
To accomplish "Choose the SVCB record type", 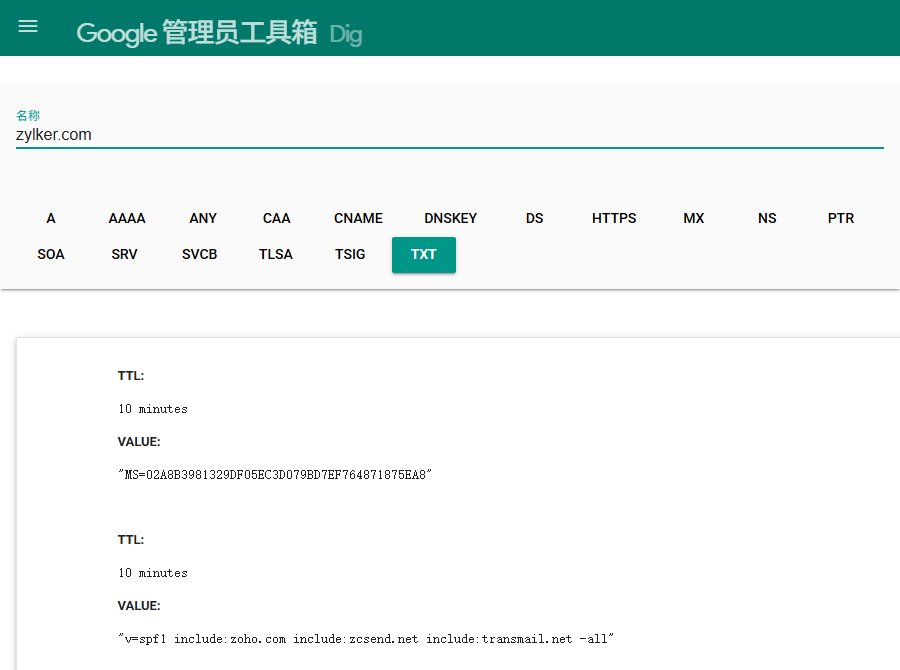I will coord(200,254).
